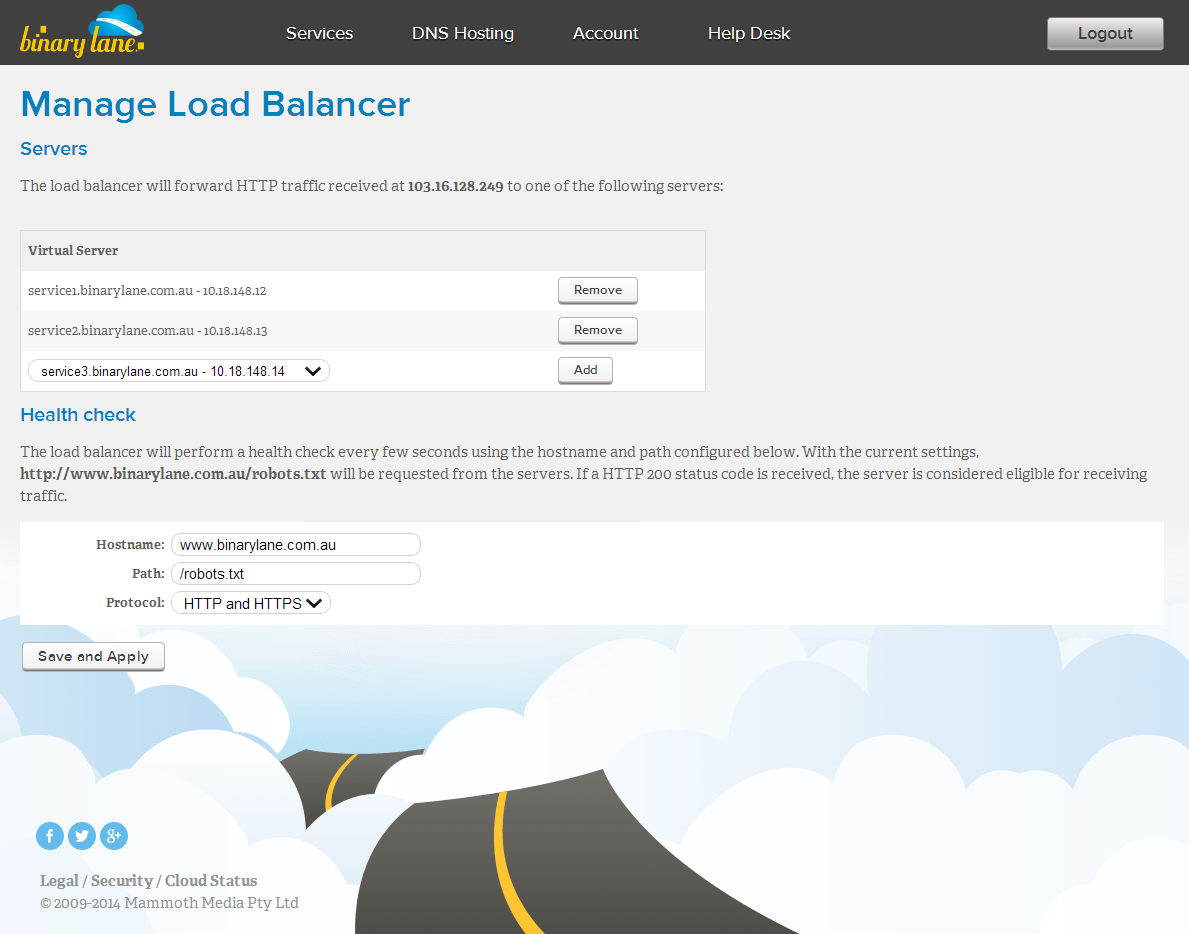Focus the Path input field
This screenshot has height=934, width=1189.
(x=296, y=574)
